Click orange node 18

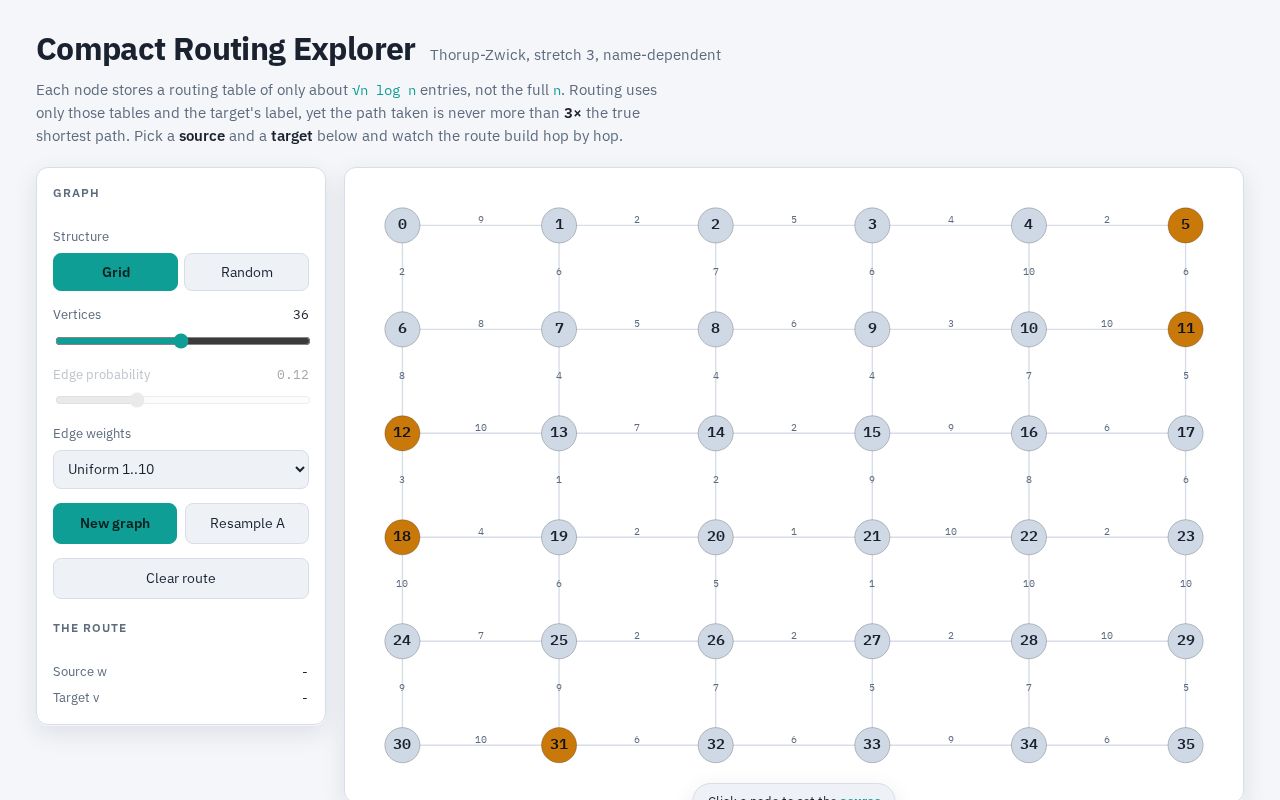(402, 537)
